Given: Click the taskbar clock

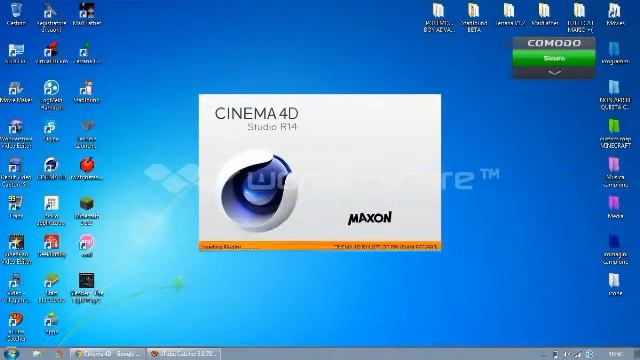Looking at the screenshot, I should (615, 354).
